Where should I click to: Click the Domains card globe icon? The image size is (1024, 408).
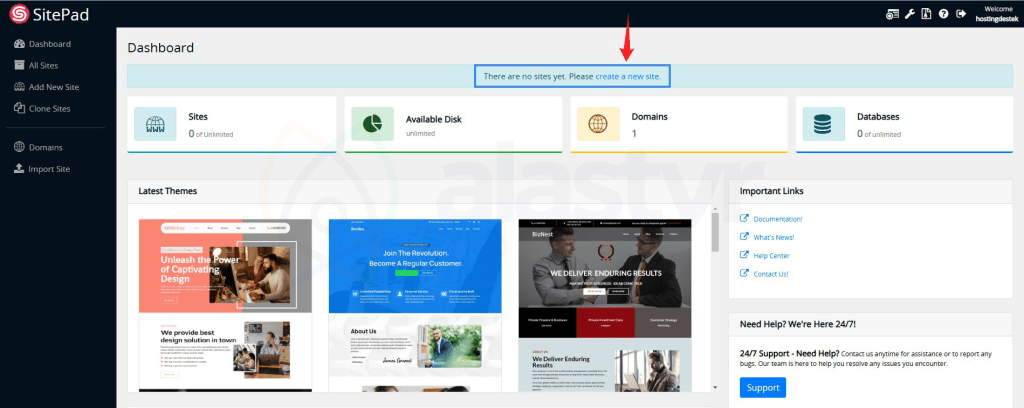[598, 124]
